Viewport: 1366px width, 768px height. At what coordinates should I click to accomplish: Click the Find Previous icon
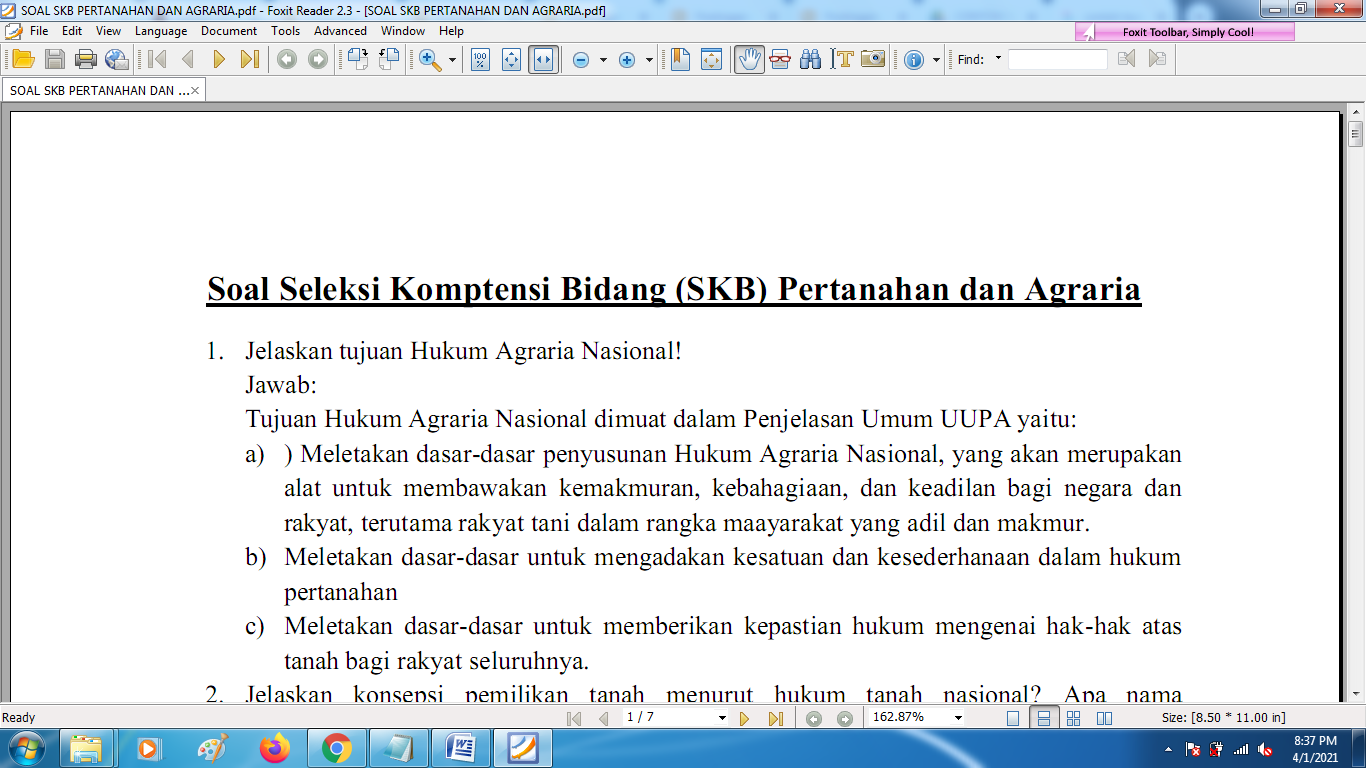click(1126, 59)
